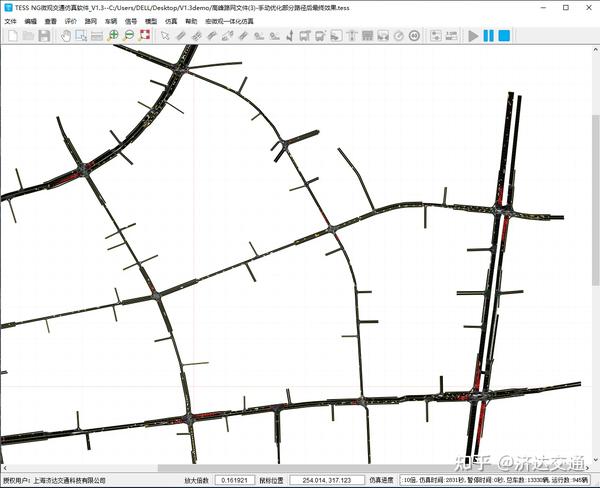Open the 文件 menu

point(10,20)
